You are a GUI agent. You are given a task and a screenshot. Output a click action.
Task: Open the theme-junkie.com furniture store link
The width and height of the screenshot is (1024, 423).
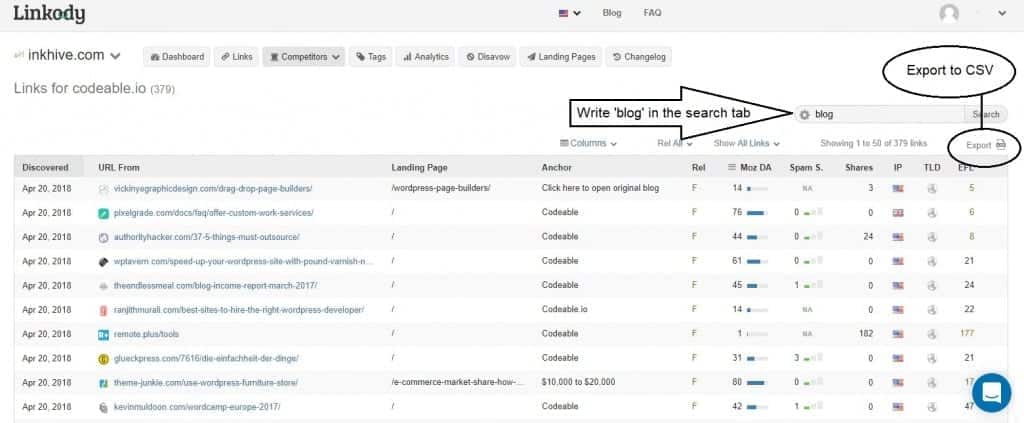point(206,382)
